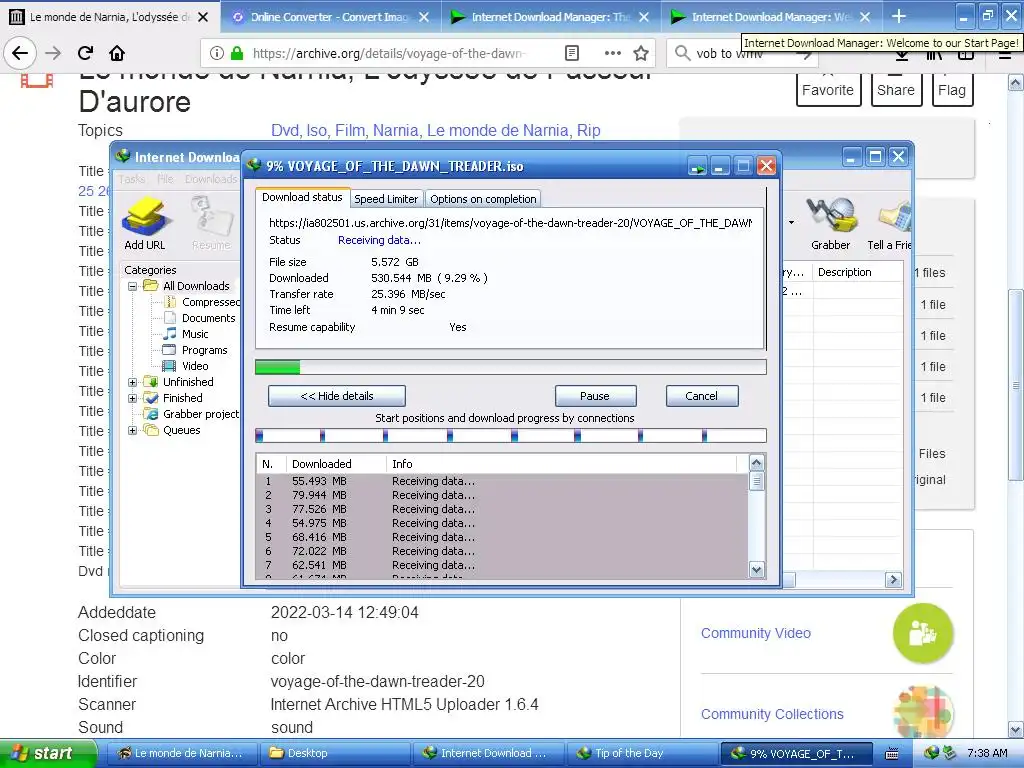Click the archive.org URL address field
The image size is (1024, 768).
[388, 54]
